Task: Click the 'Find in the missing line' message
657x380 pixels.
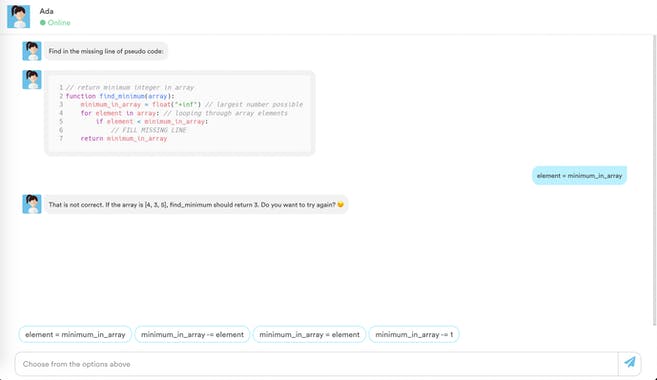Action: (106, 51)
